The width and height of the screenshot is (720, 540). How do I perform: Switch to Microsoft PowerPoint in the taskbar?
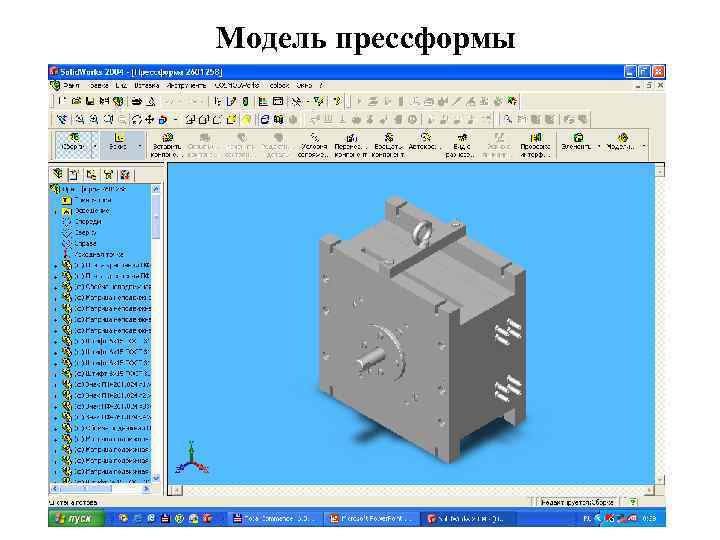coord(371,518)
